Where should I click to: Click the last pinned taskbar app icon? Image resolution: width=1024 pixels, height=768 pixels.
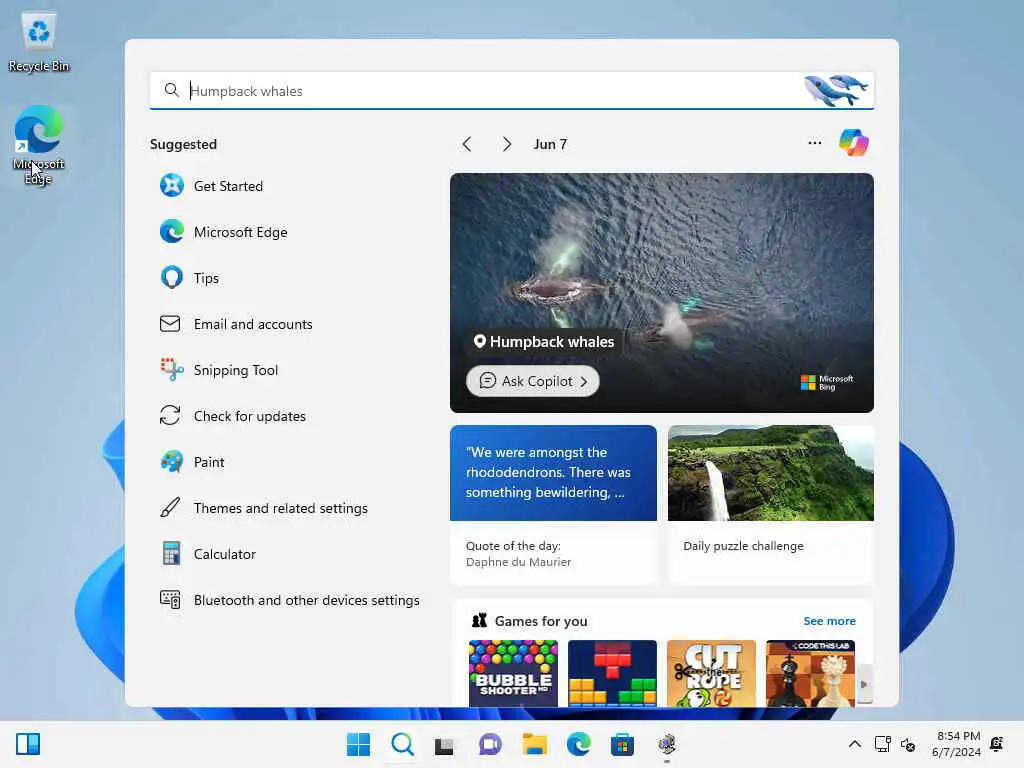(667, 744)
